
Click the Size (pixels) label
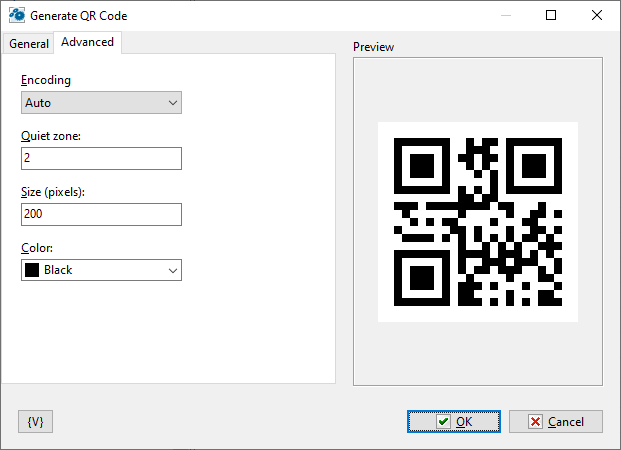point(53,192)
